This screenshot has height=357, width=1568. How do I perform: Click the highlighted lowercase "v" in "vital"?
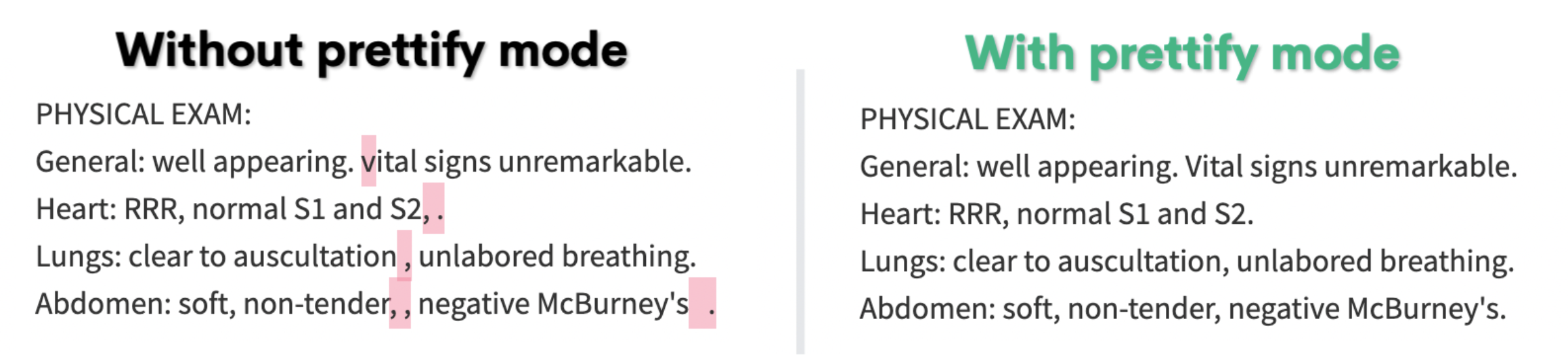(x=368, y=162)
